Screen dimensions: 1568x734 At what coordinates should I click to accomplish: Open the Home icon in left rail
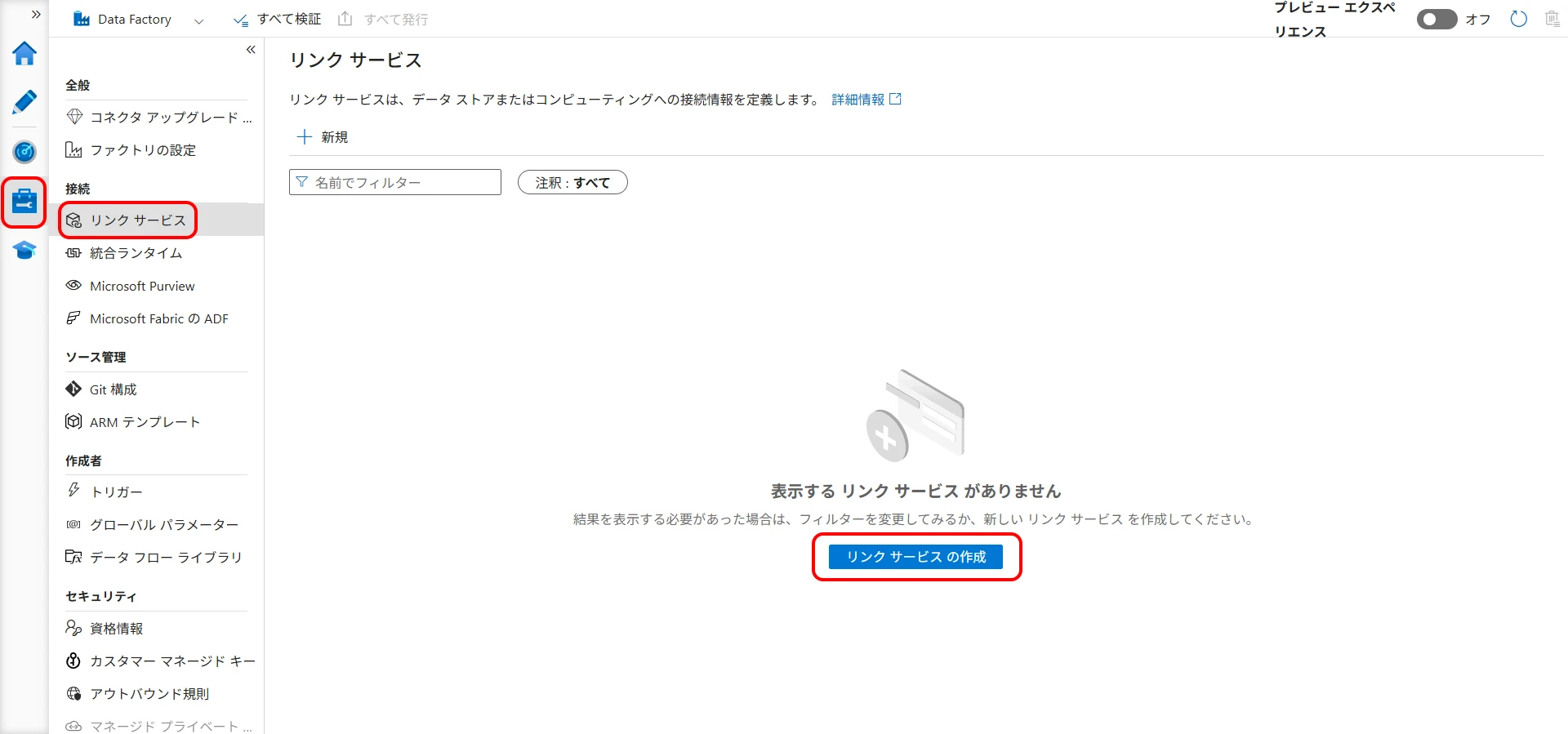pyautogui.click(x=24, y=54)
